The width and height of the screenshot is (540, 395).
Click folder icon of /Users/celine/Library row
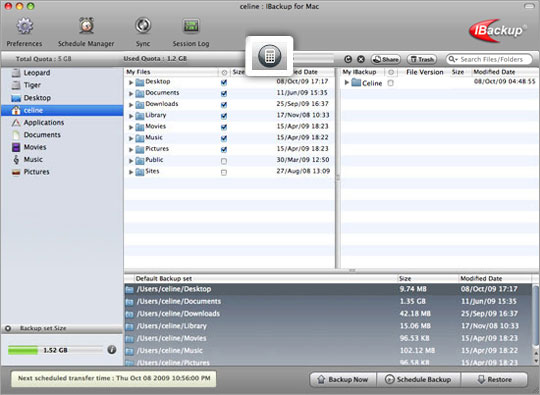click(x=129, y=327)
